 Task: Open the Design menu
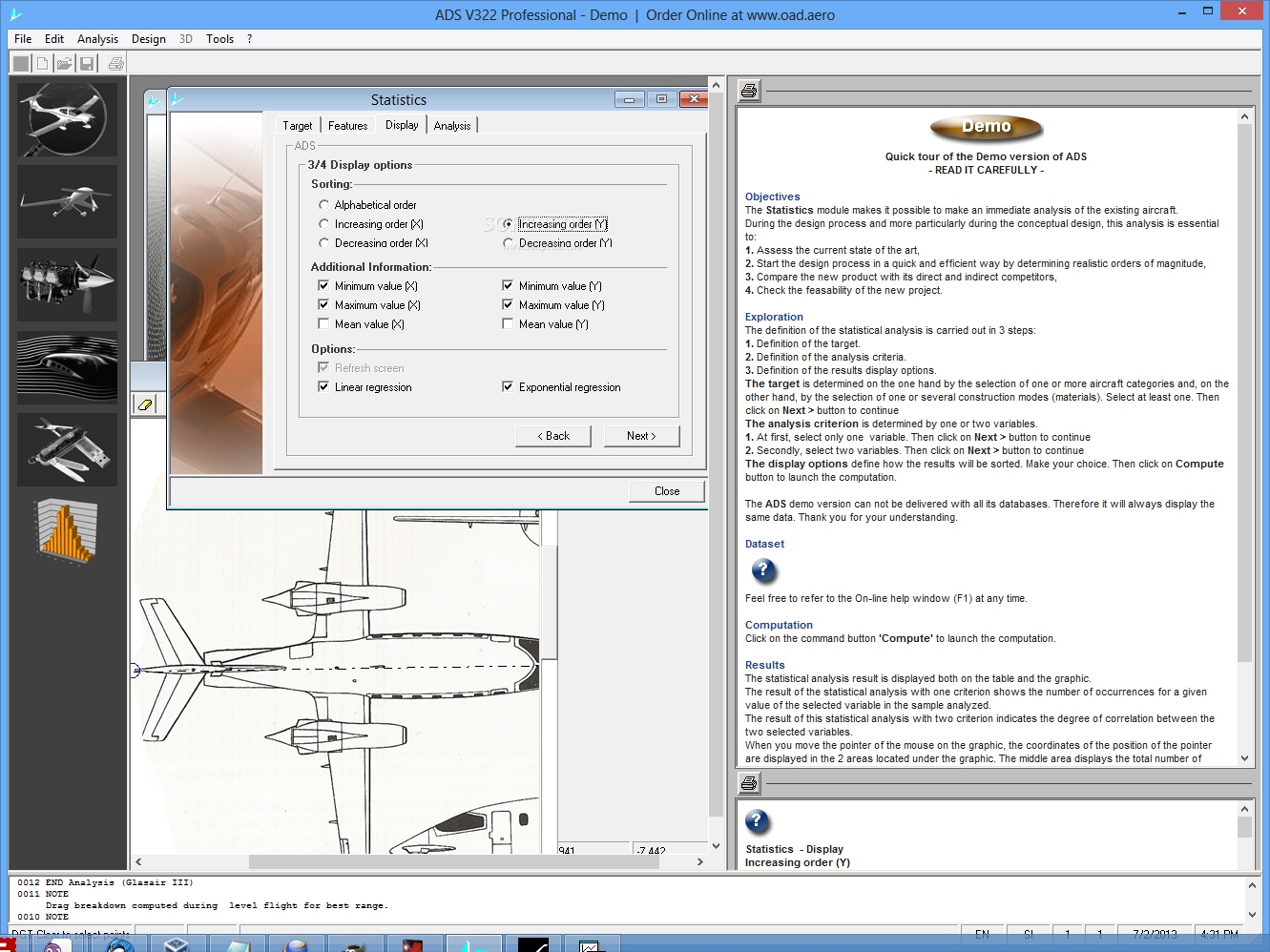[149, 39]
